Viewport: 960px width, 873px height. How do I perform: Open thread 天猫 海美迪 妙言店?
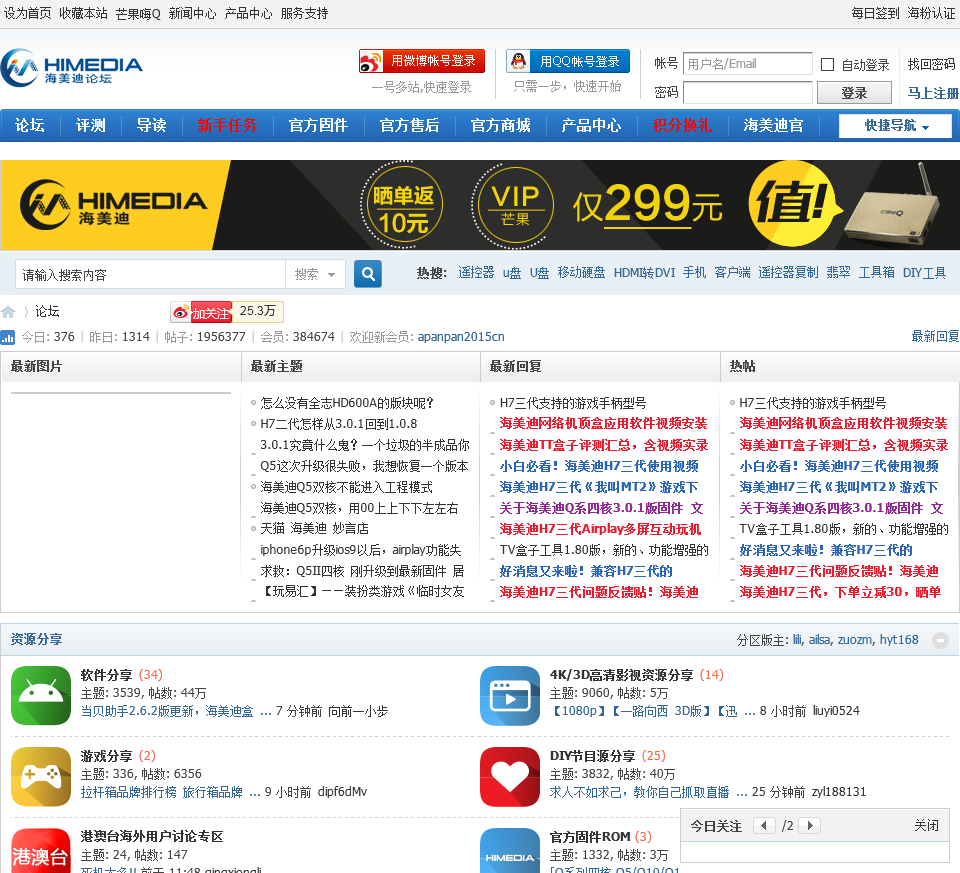(314, 528)
